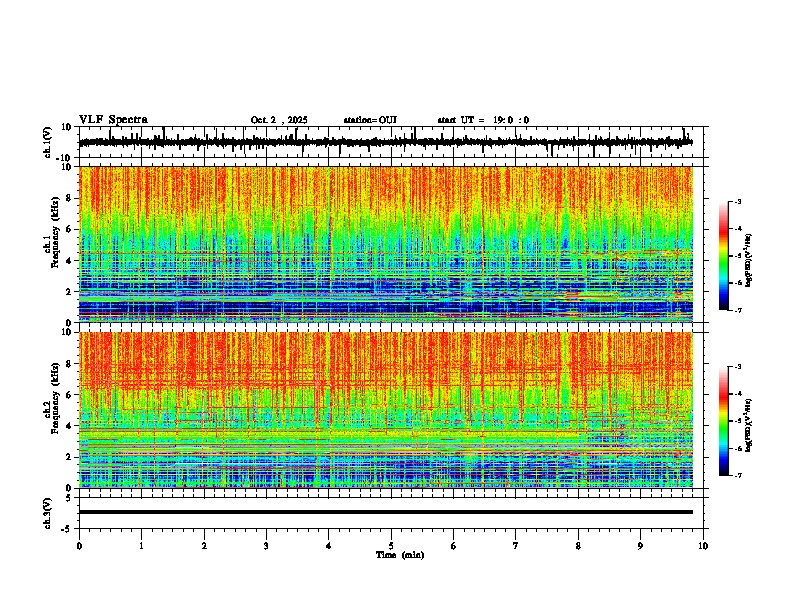This screenshot has height=612, width=792.
Task: Click the date label 'Oct. 2, 2025'
Action: click(x=279, y=120)
